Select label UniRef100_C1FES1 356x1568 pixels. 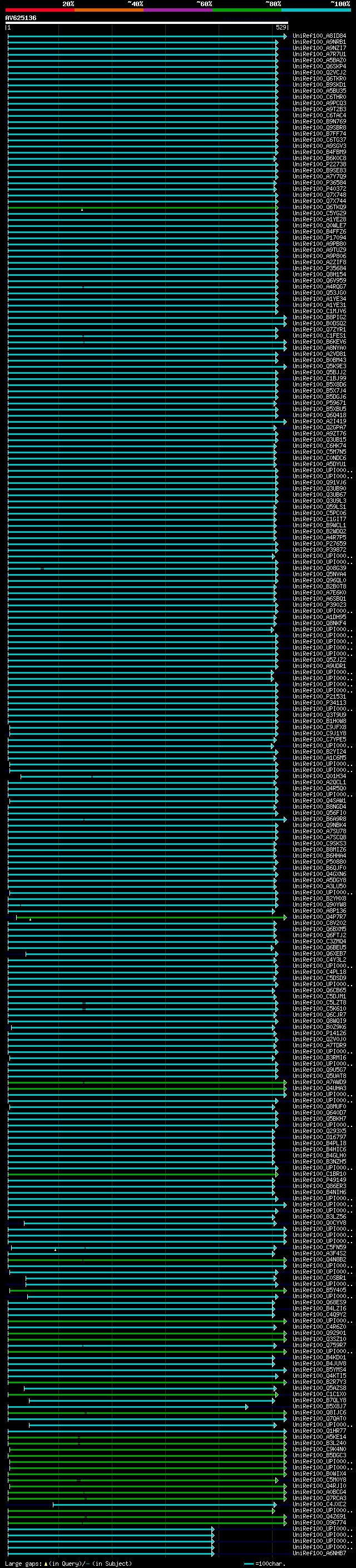[319, 336]
